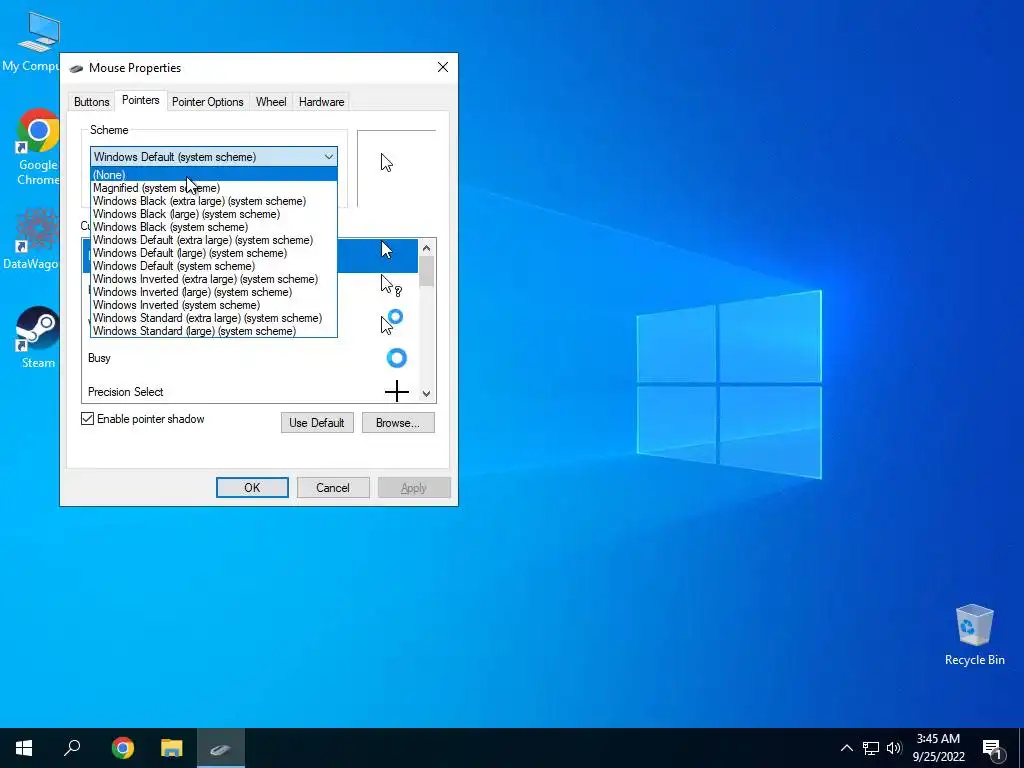Click the Mouse Properties taskbar icon
Image resolution: width=1024 pixels, height=768 pixels.
pos(221,748)
